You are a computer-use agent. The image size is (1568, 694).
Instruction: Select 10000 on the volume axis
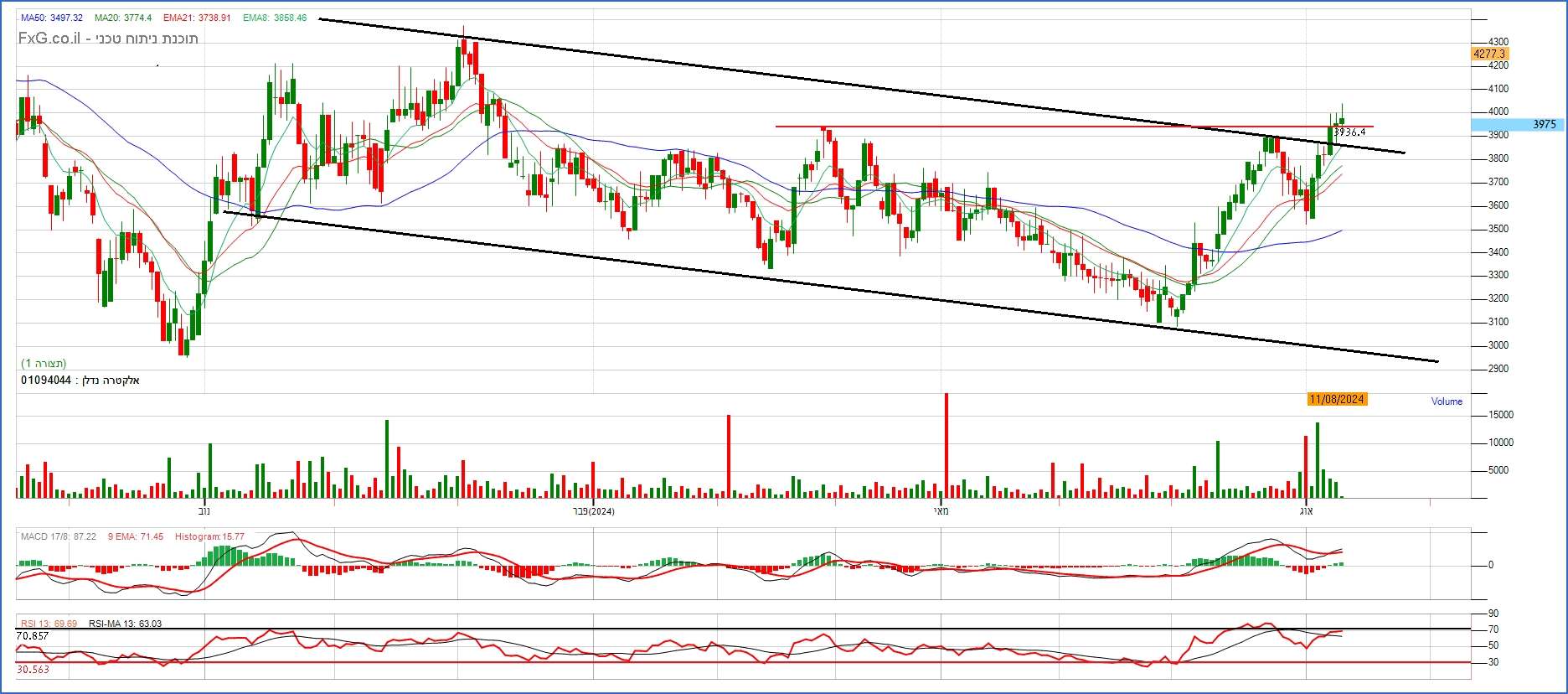coord(1501,443)
